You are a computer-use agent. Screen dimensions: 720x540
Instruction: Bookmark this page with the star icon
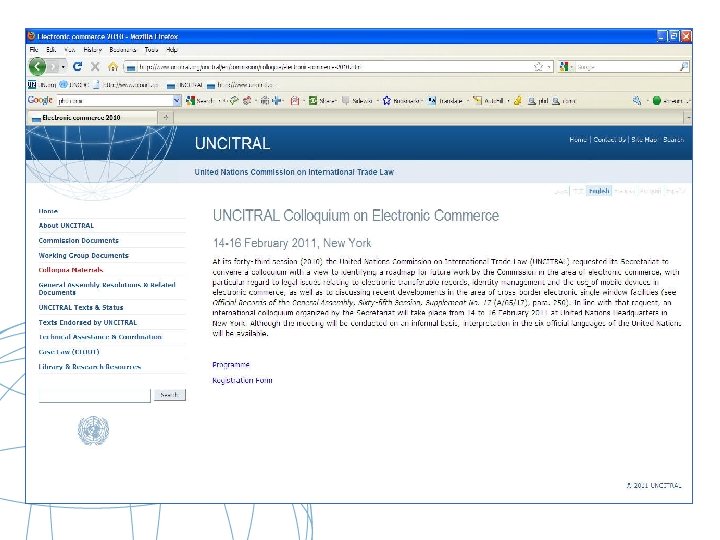pyautogui.click(x=538, y=67)
